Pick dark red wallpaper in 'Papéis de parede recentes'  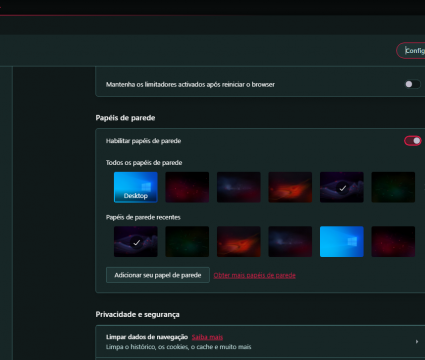(393, 242)
